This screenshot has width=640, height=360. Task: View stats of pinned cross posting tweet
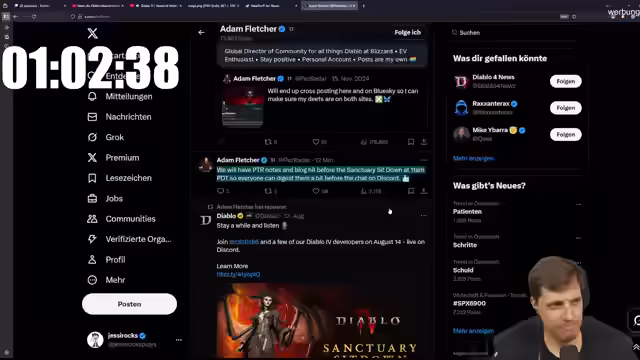(x=374, y=142)
